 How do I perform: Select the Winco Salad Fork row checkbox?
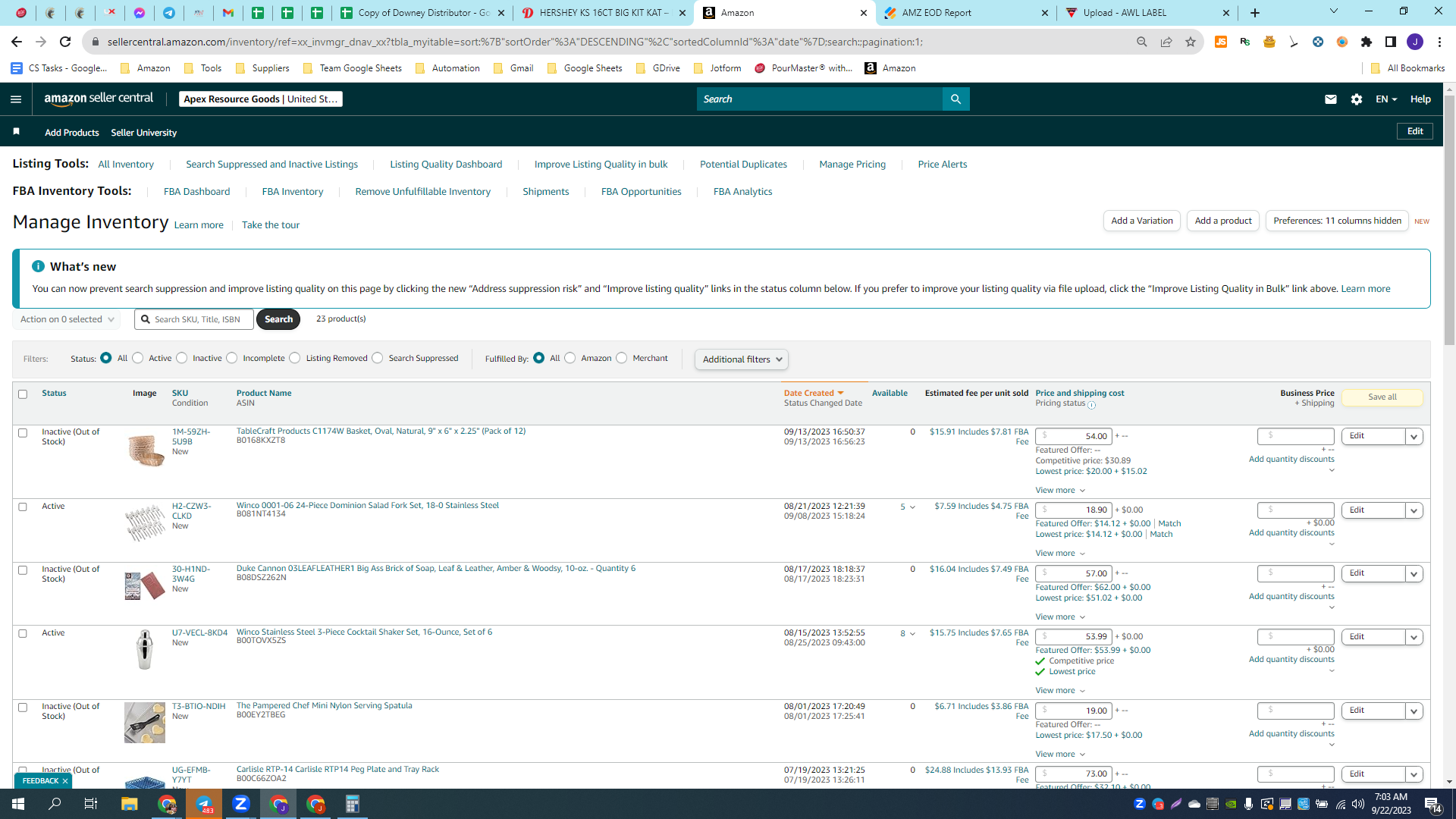(x=23, y=507)
